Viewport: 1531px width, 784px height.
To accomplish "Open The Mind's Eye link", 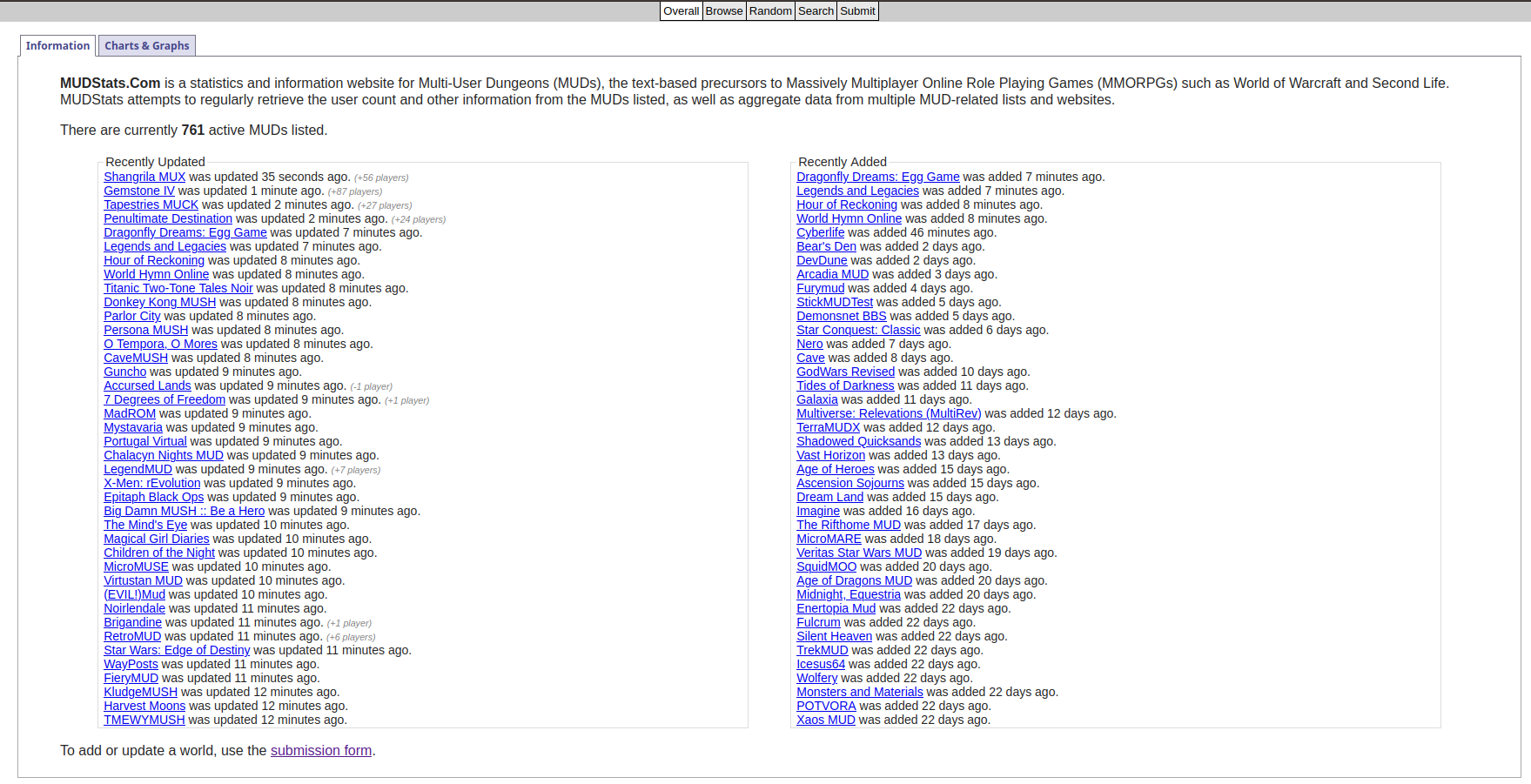I will [145, 525].
